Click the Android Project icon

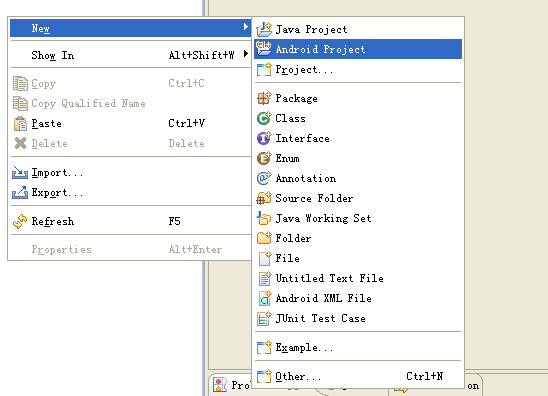[x=264, y=49]
